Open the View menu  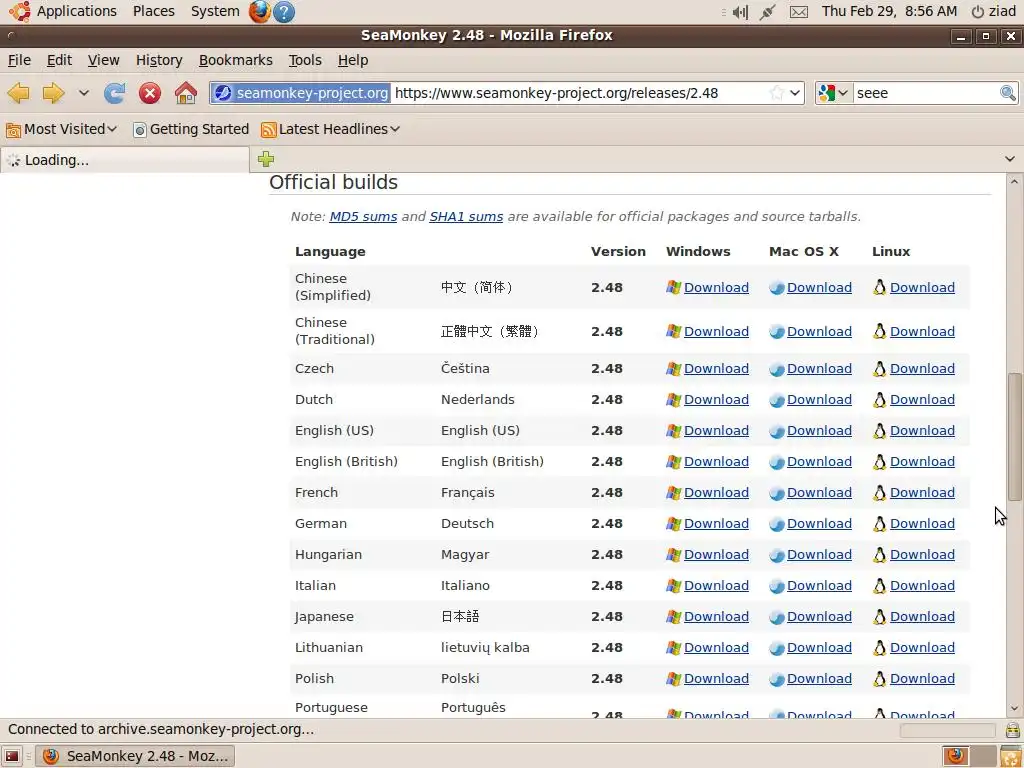pos(103,60)
